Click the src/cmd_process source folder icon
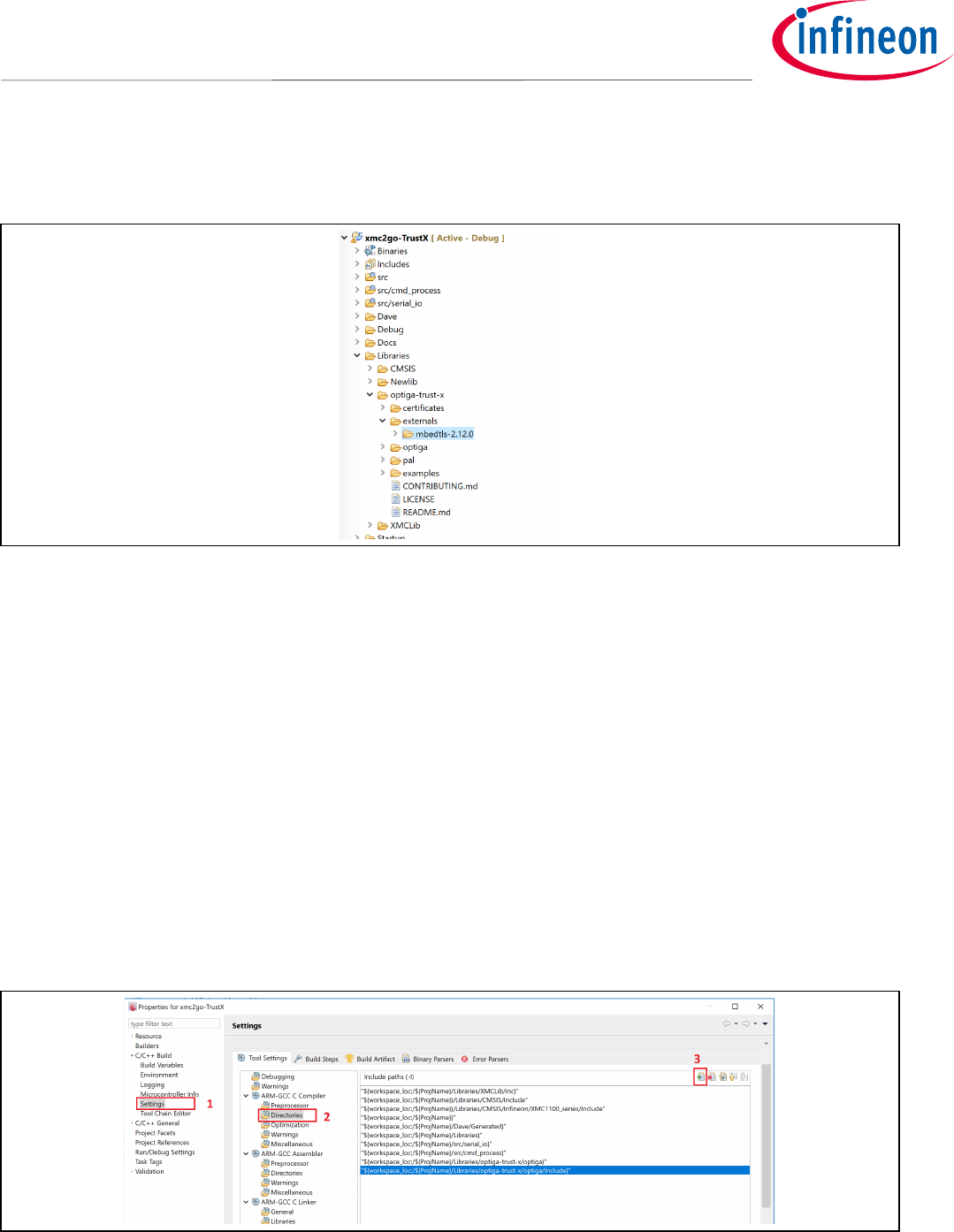 (370, 290)
